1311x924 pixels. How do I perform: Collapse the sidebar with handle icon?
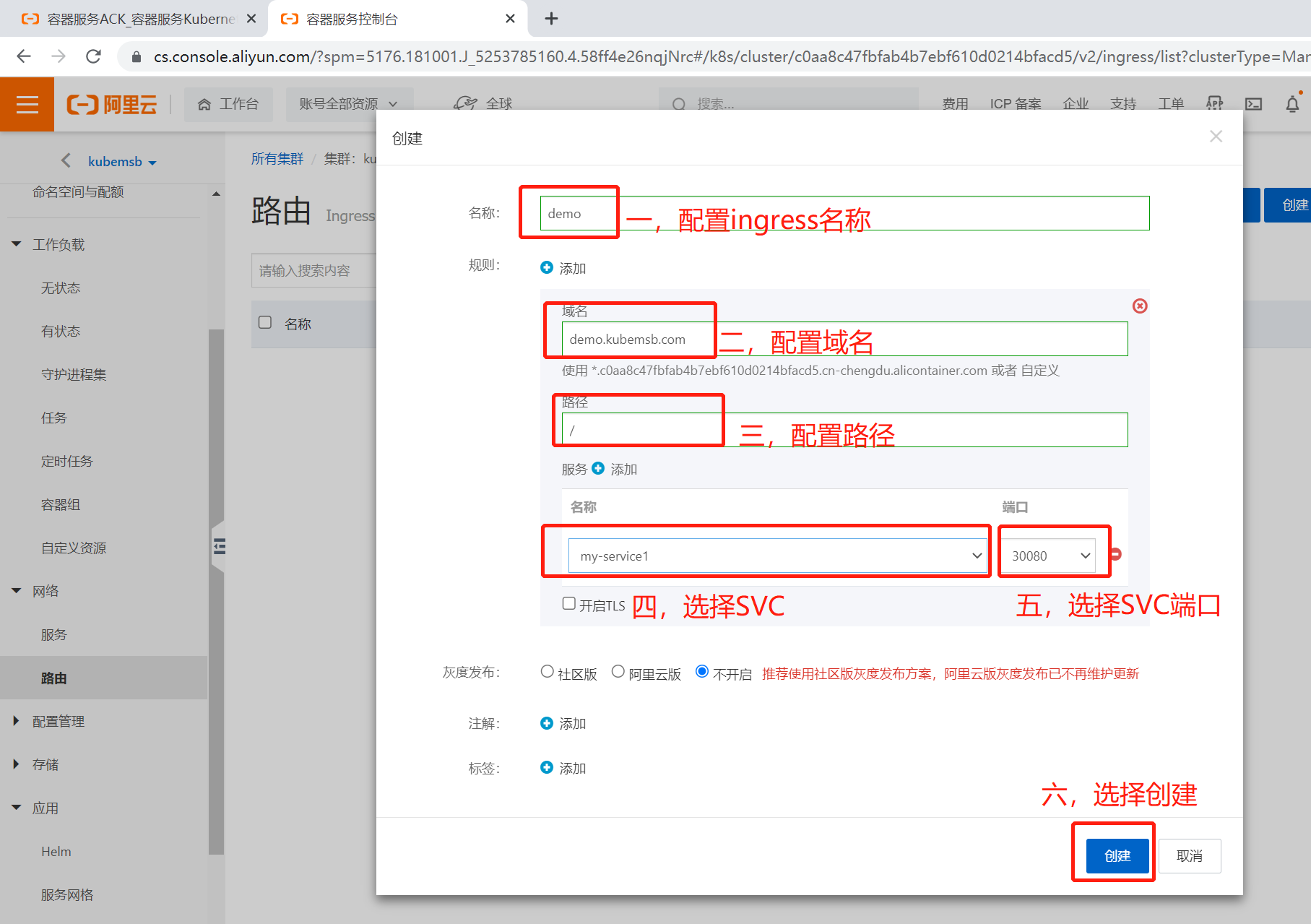coord(219,546)
